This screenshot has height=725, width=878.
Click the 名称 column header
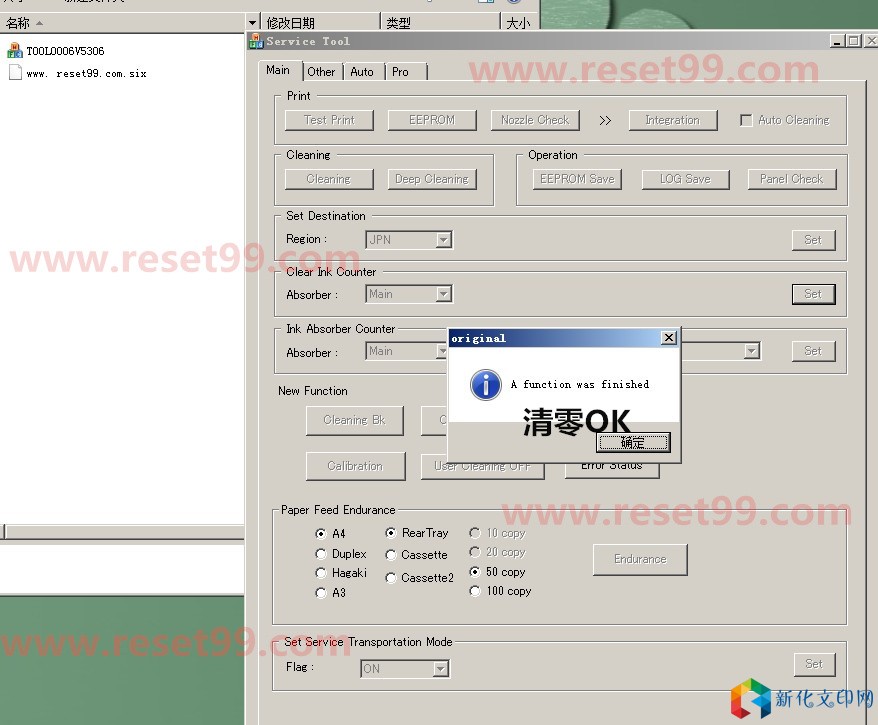click(x=18, y=23)
